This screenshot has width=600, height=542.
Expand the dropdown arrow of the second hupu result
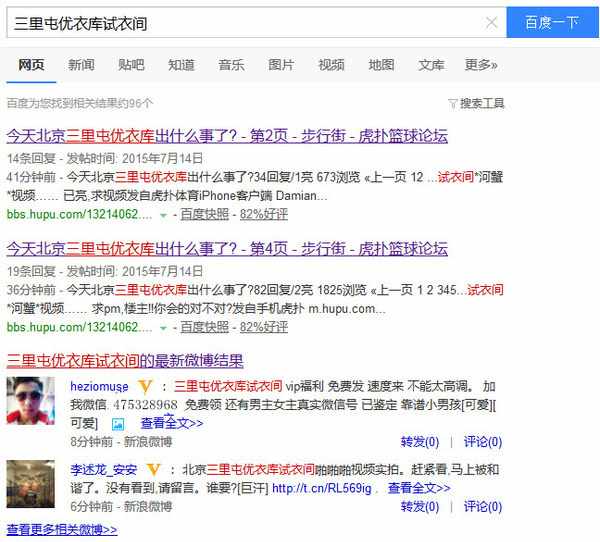point(163,328)
